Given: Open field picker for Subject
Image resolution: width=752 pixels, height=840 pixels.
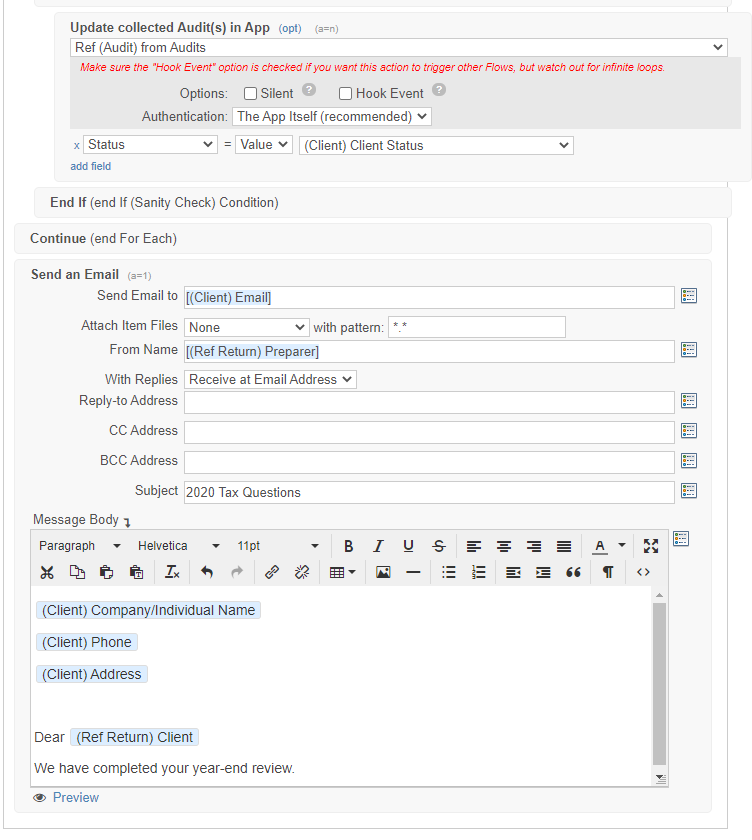Looking at the screenshot, I should point(689,491).
